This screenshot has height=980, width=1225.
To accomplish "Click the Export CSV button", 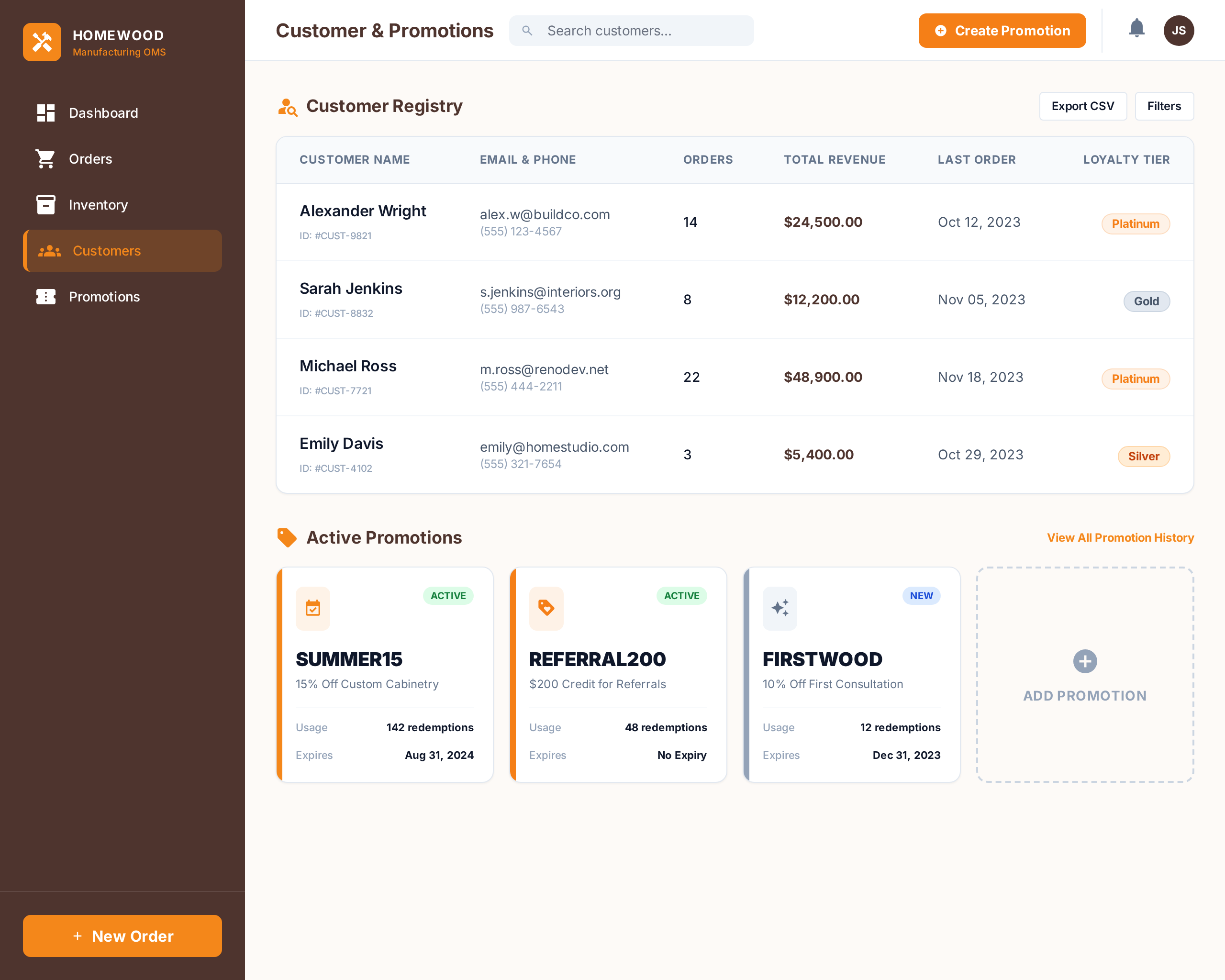I will tap(1082, 106).
